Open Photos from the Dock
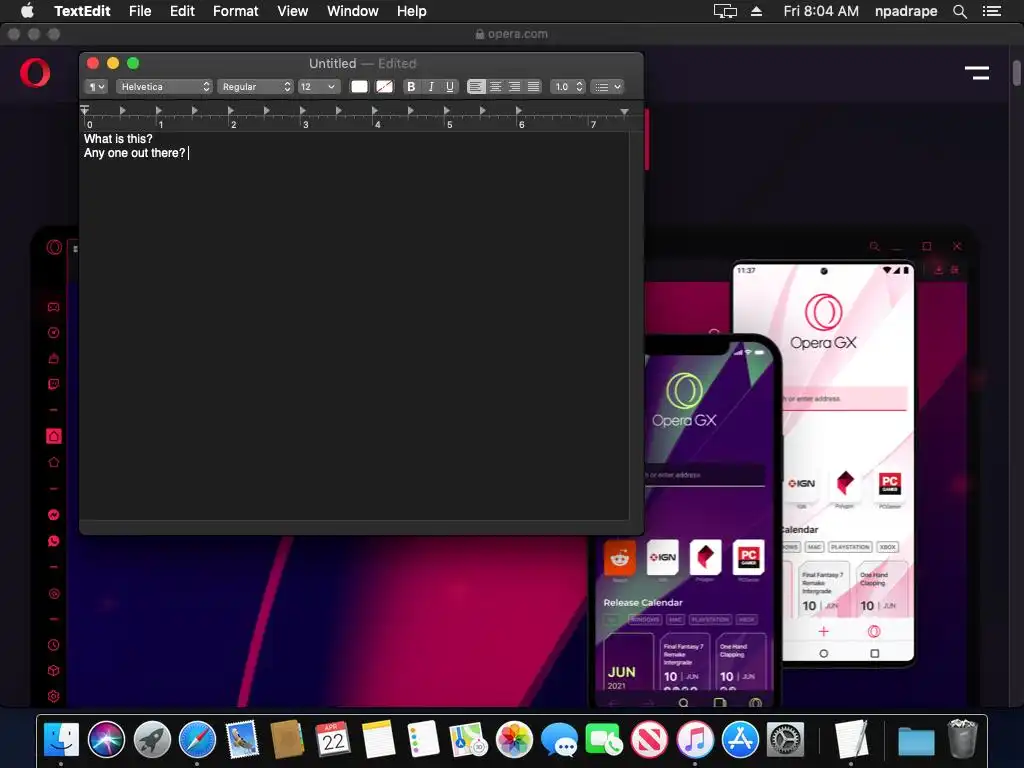1024x768 pixels. (x=514, y=739)
